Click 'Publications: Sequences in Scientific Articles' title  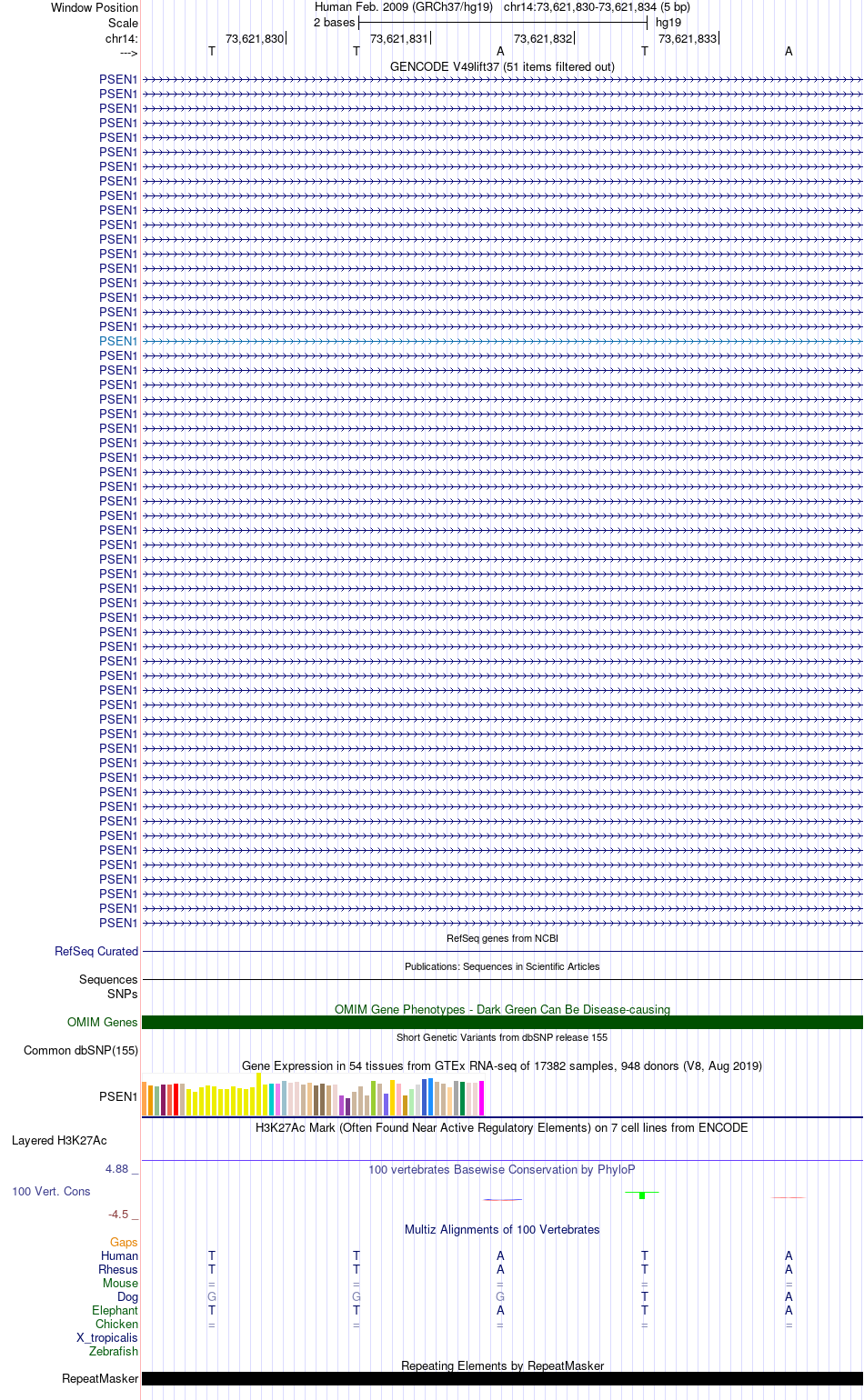[x=502, y=966]
